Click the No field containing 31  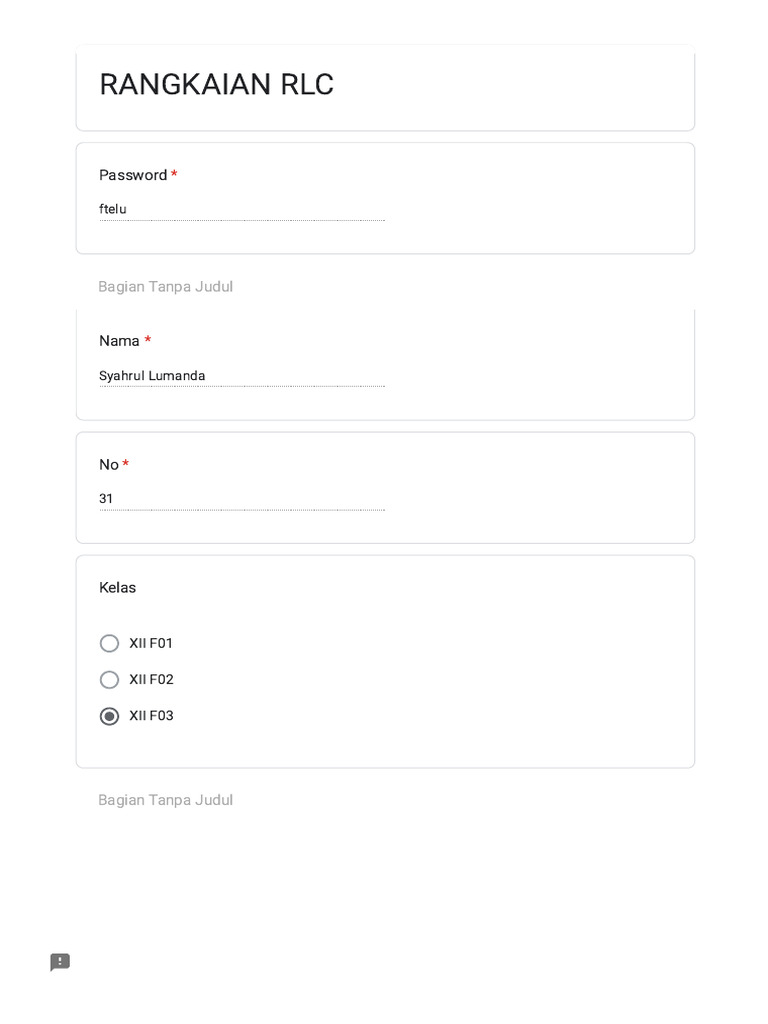pos(241,498)
